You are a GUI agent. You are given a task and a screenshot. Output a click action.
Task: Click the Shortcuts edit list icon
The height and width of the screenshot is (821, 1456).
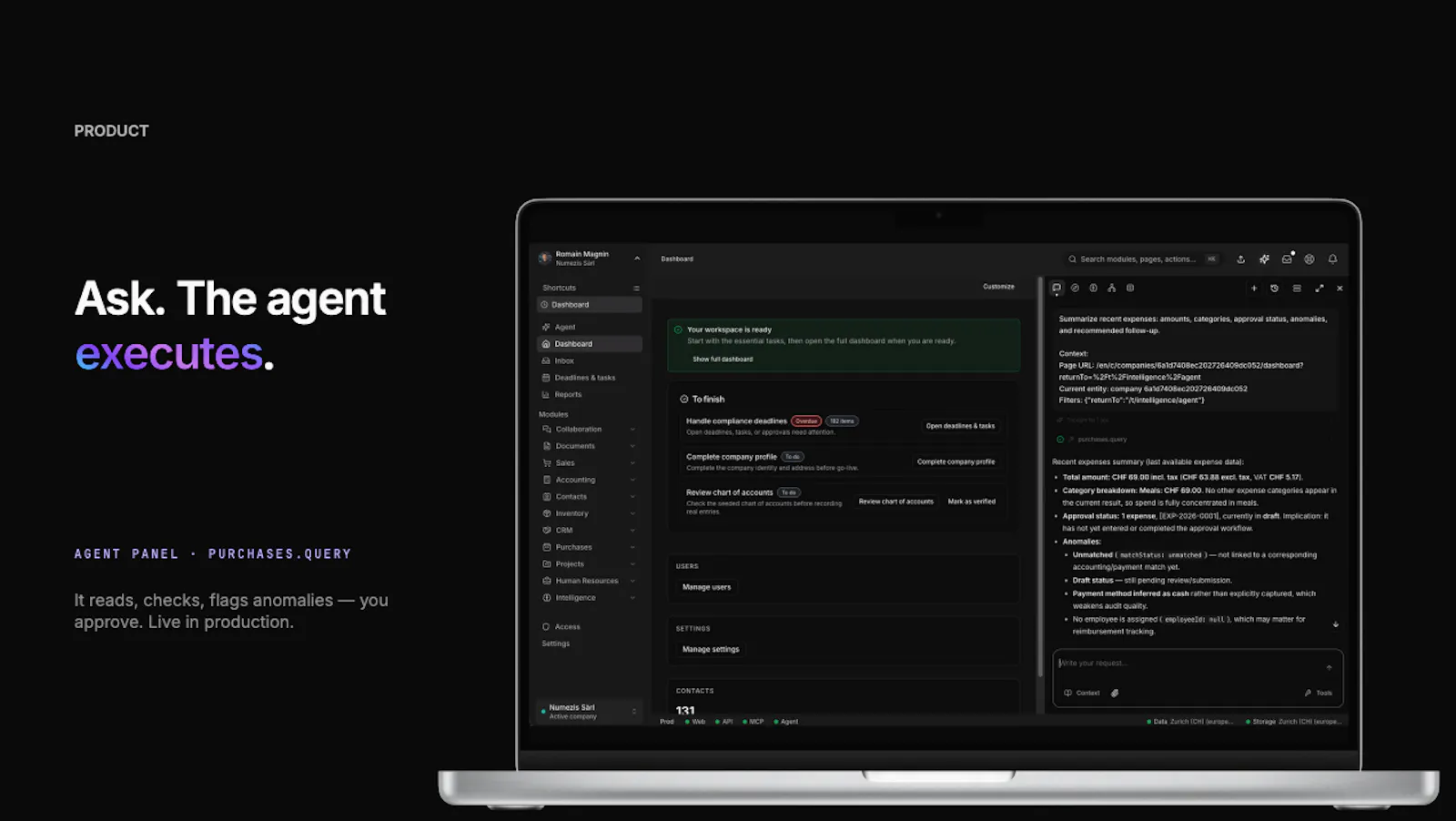tap(636, 289)
